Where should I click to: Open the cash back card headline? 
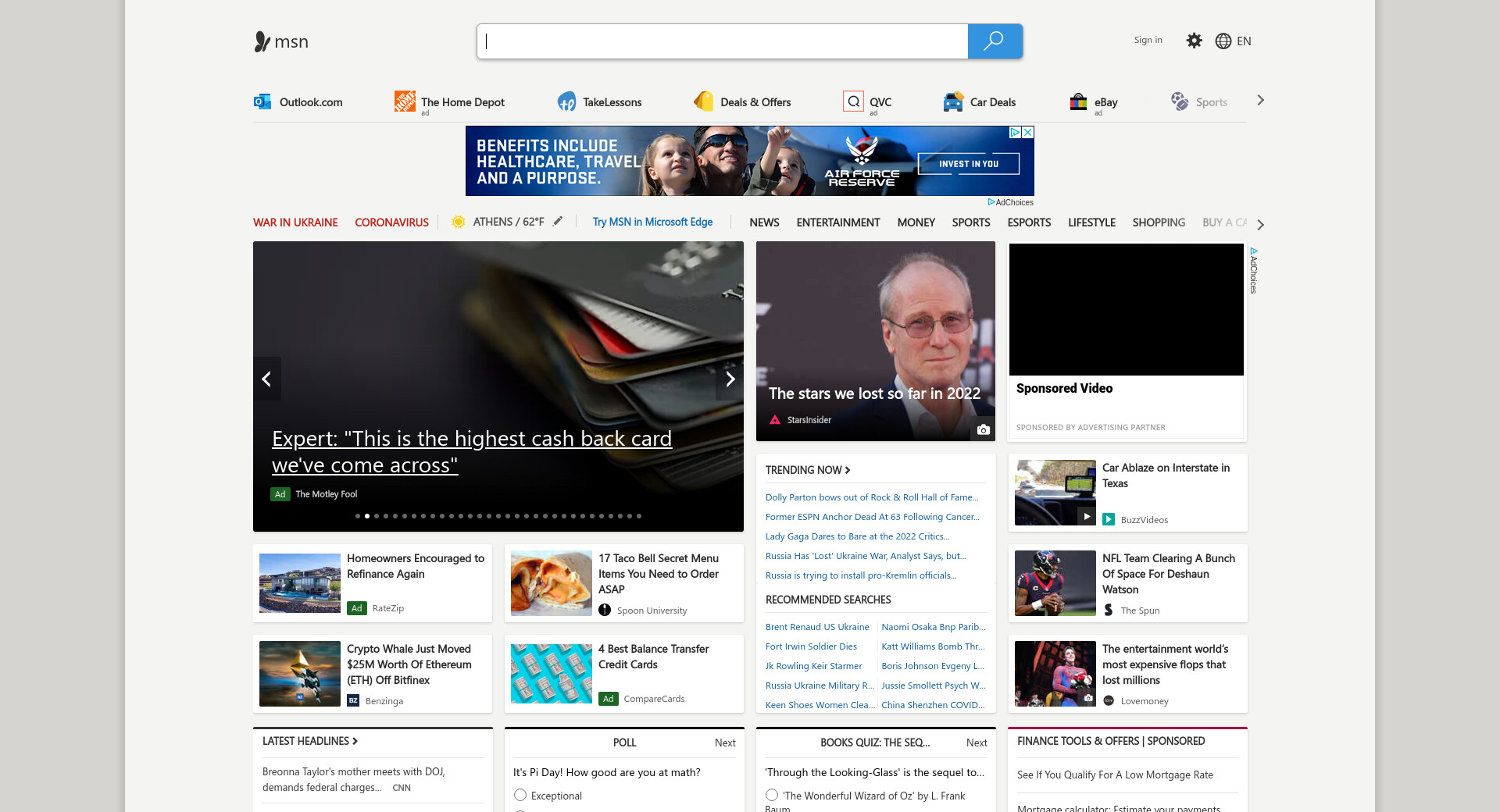click(472, 452)
